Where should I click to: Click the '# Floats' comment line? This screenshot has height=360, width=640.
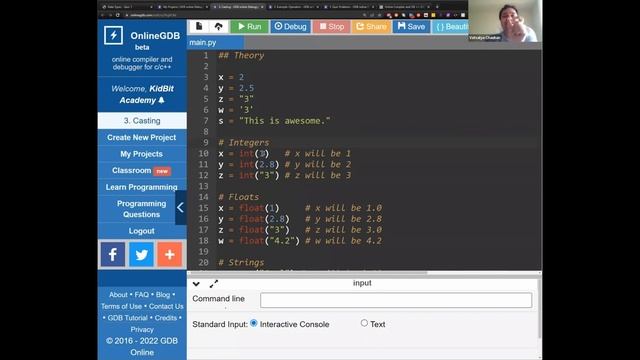click(x=238, y=197)
